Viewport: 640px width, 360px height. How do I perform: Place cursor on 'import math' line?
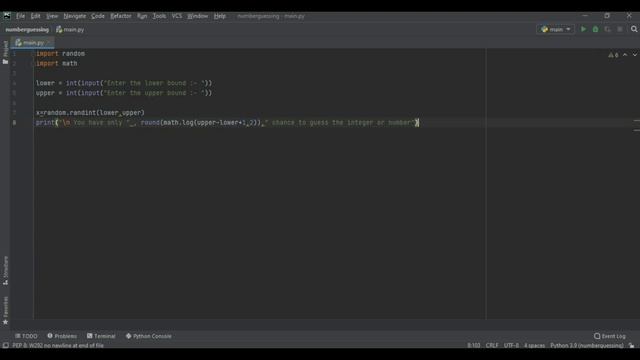coord(57,63)
